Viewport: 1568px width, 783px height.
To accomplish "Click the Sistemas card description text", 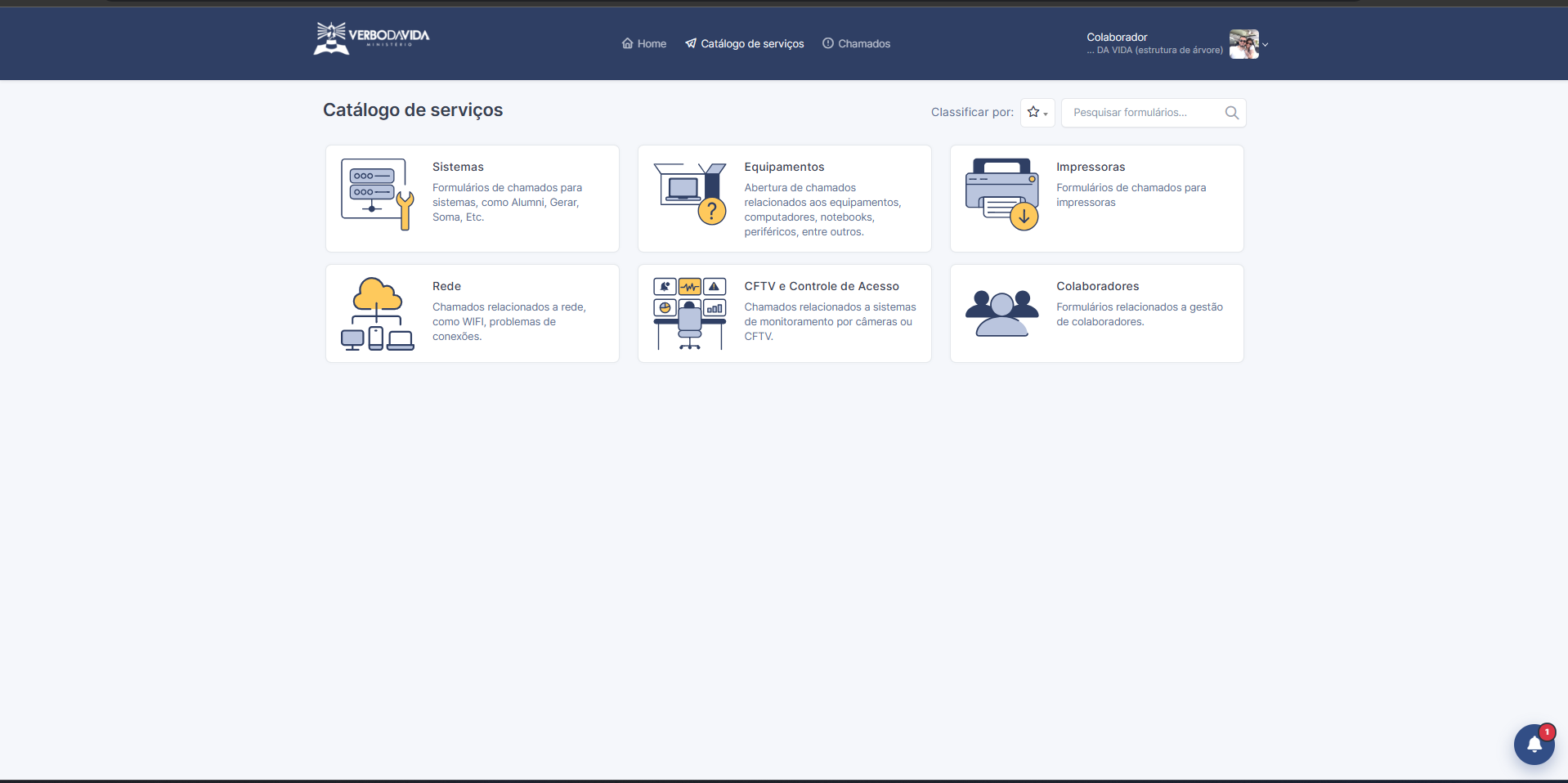I will tap(508, 203).
